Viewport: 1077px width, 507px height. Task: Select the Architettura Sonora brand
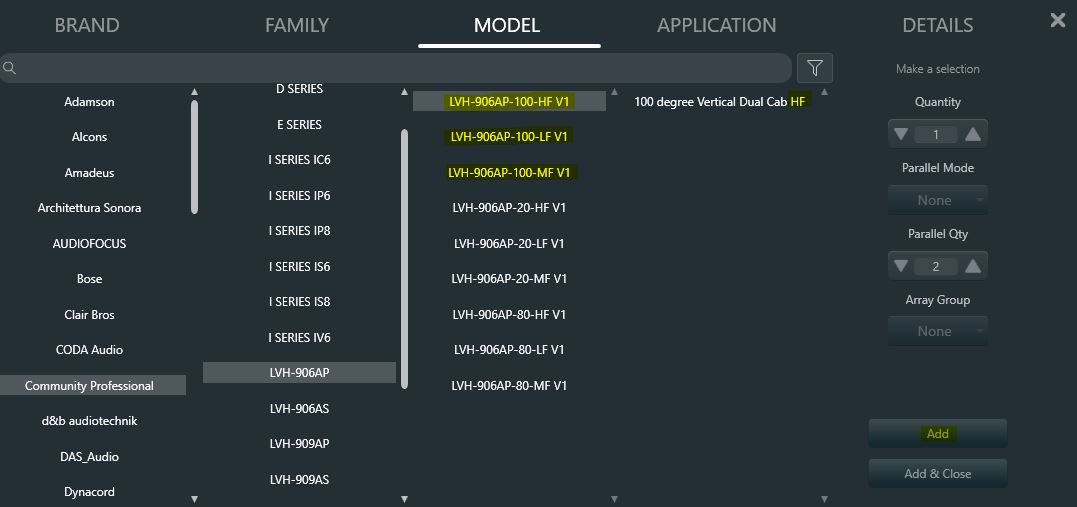89,207
